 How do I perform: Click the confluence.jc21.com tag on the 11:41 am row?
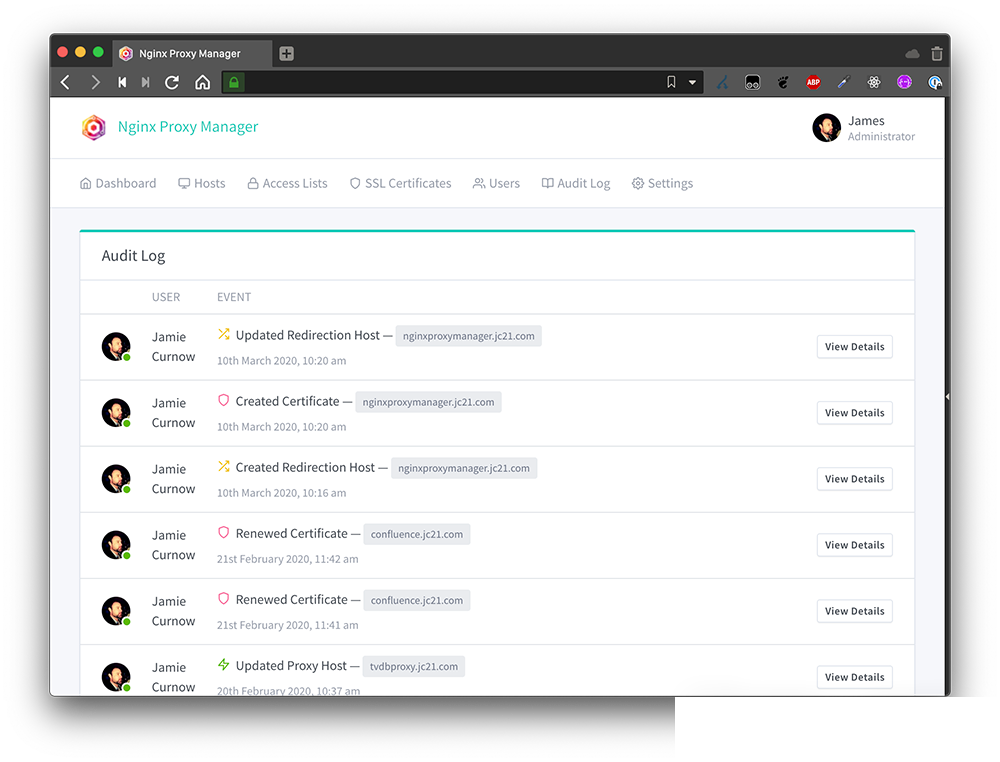(416, 601)
